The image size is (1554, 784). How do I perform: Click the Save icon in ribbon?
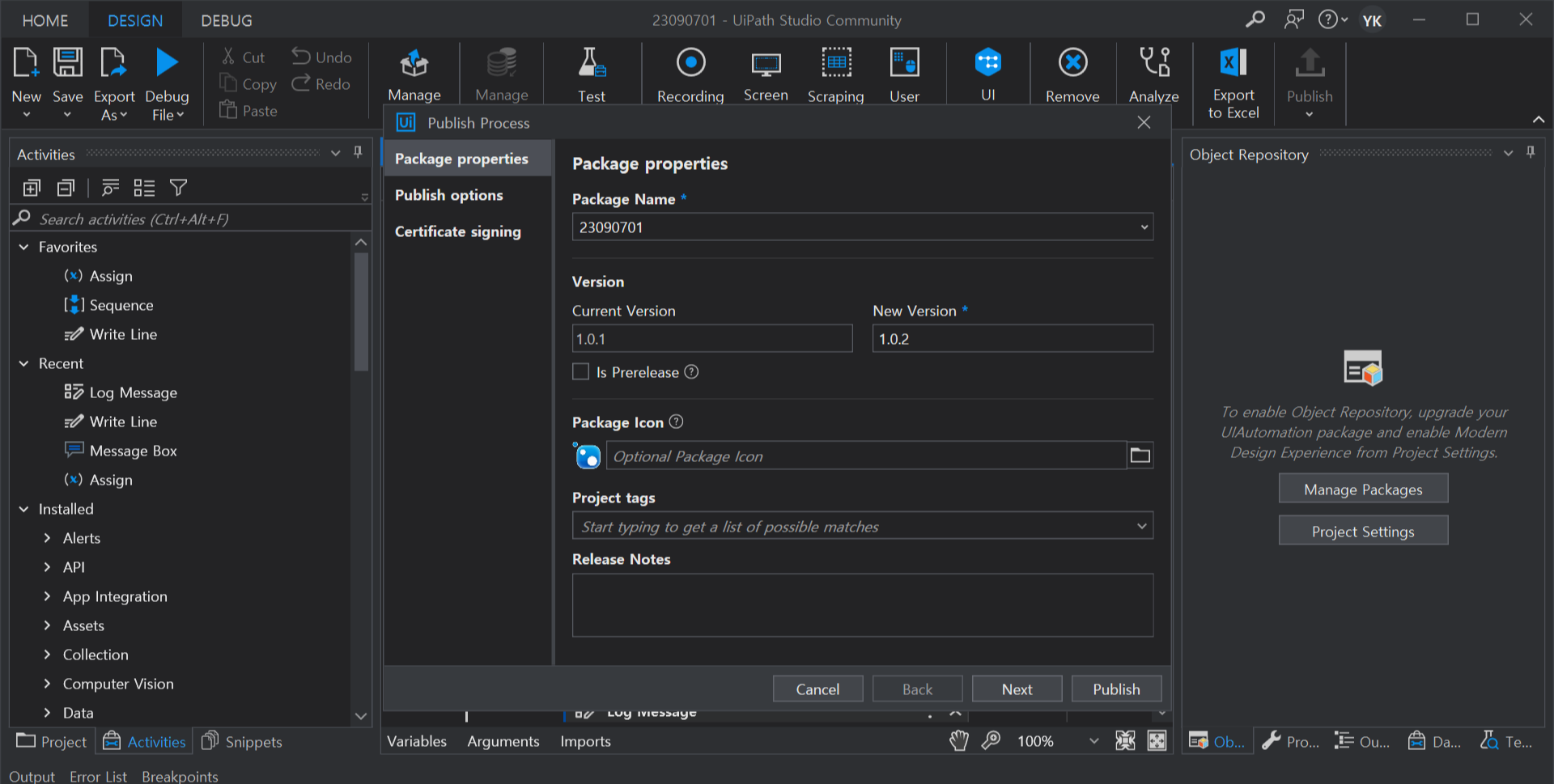67,62
